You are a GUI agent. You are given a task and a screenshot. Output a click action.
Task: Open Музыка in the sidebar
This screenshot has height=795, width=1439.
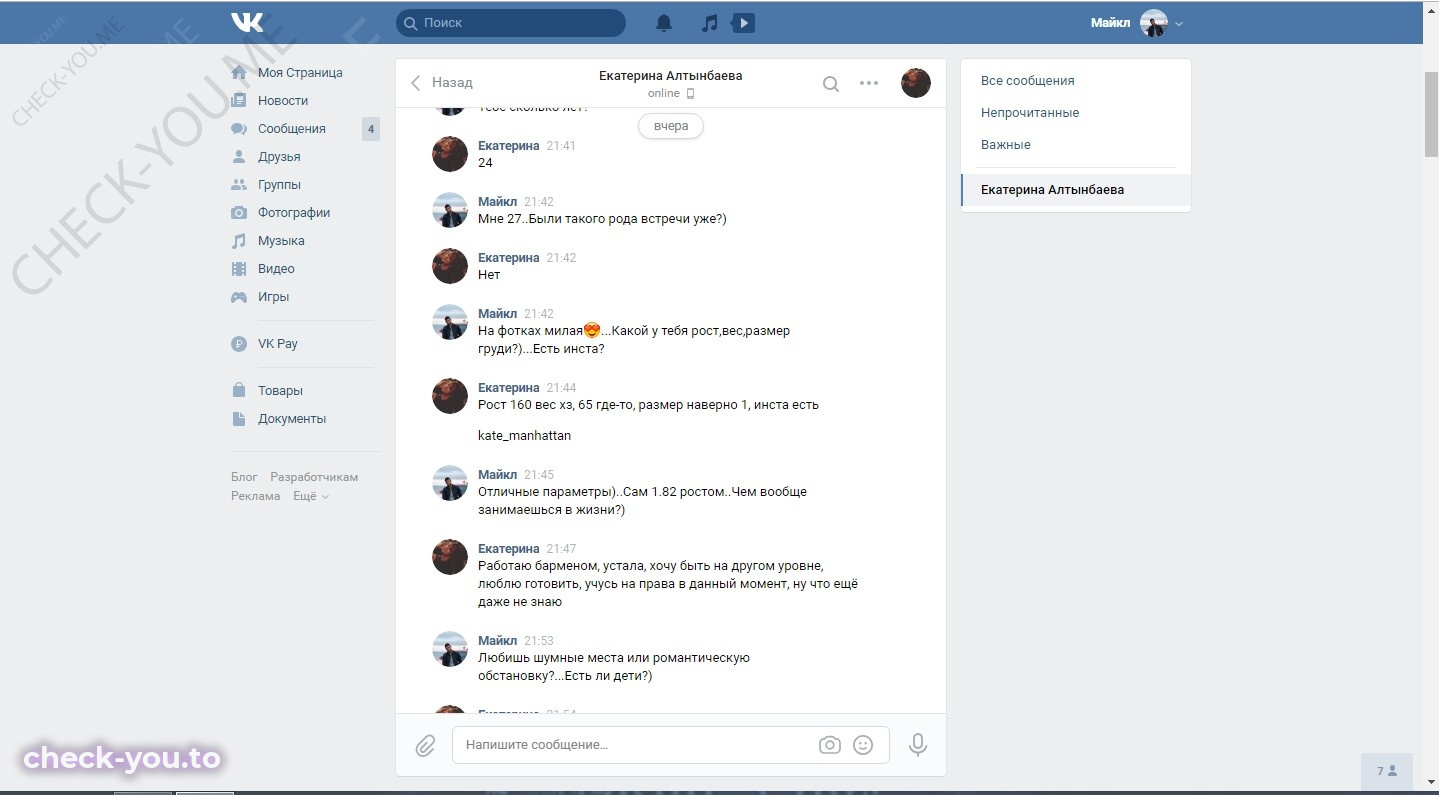coord(281,241)
